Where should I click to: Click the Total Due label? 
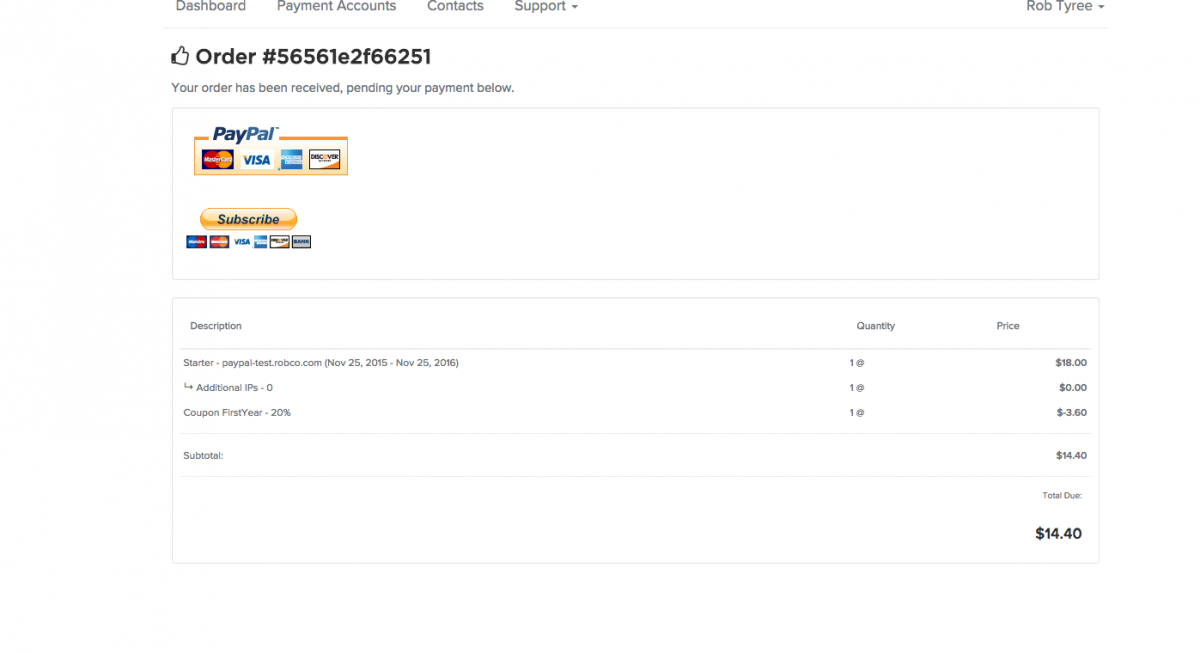pos(1062,495)
